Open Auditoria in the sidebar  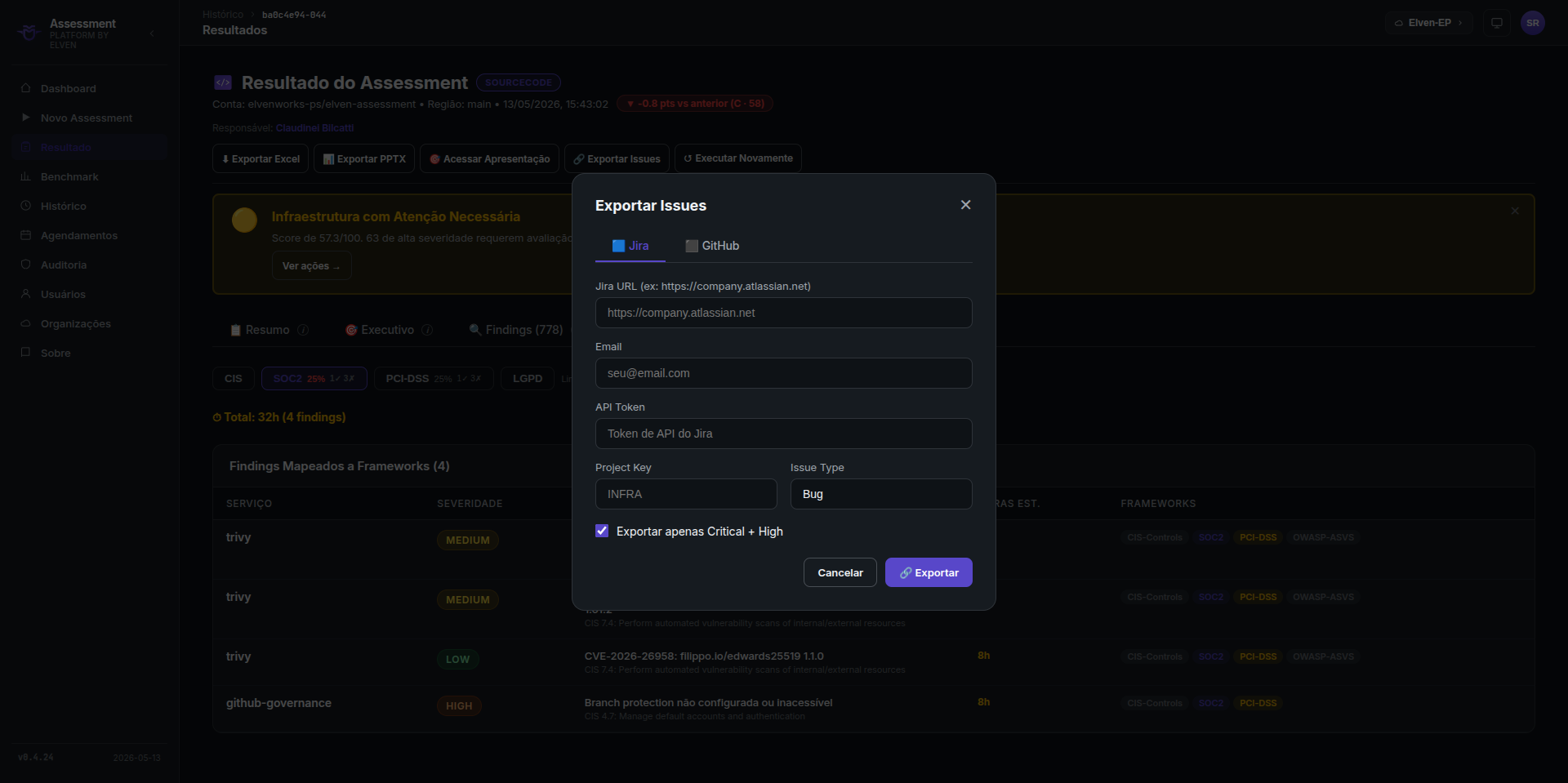(90, 265)
